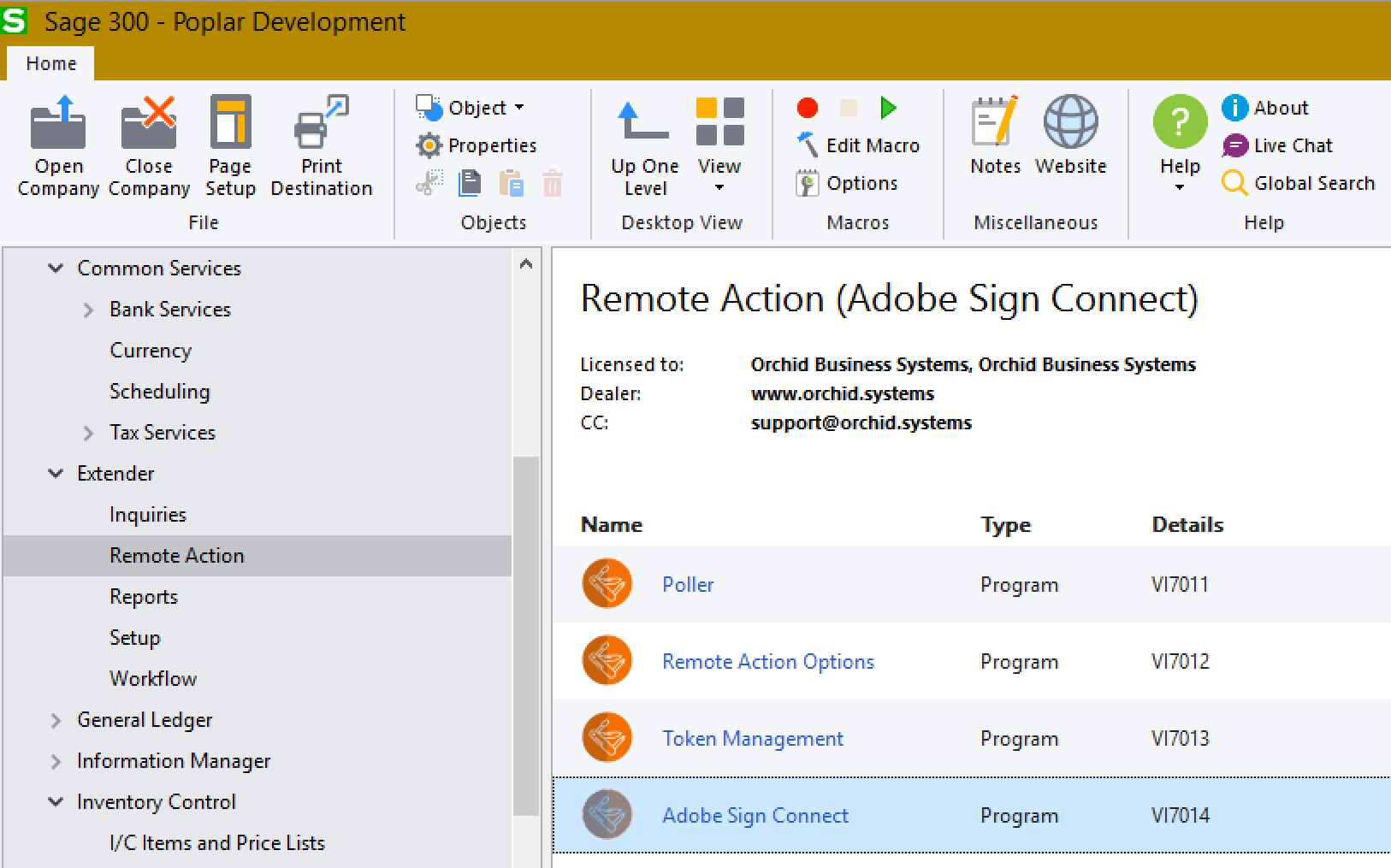
Task: Click the Sage 300 logo in title bar
Action: pyautogui.click(x=15, y=21)
